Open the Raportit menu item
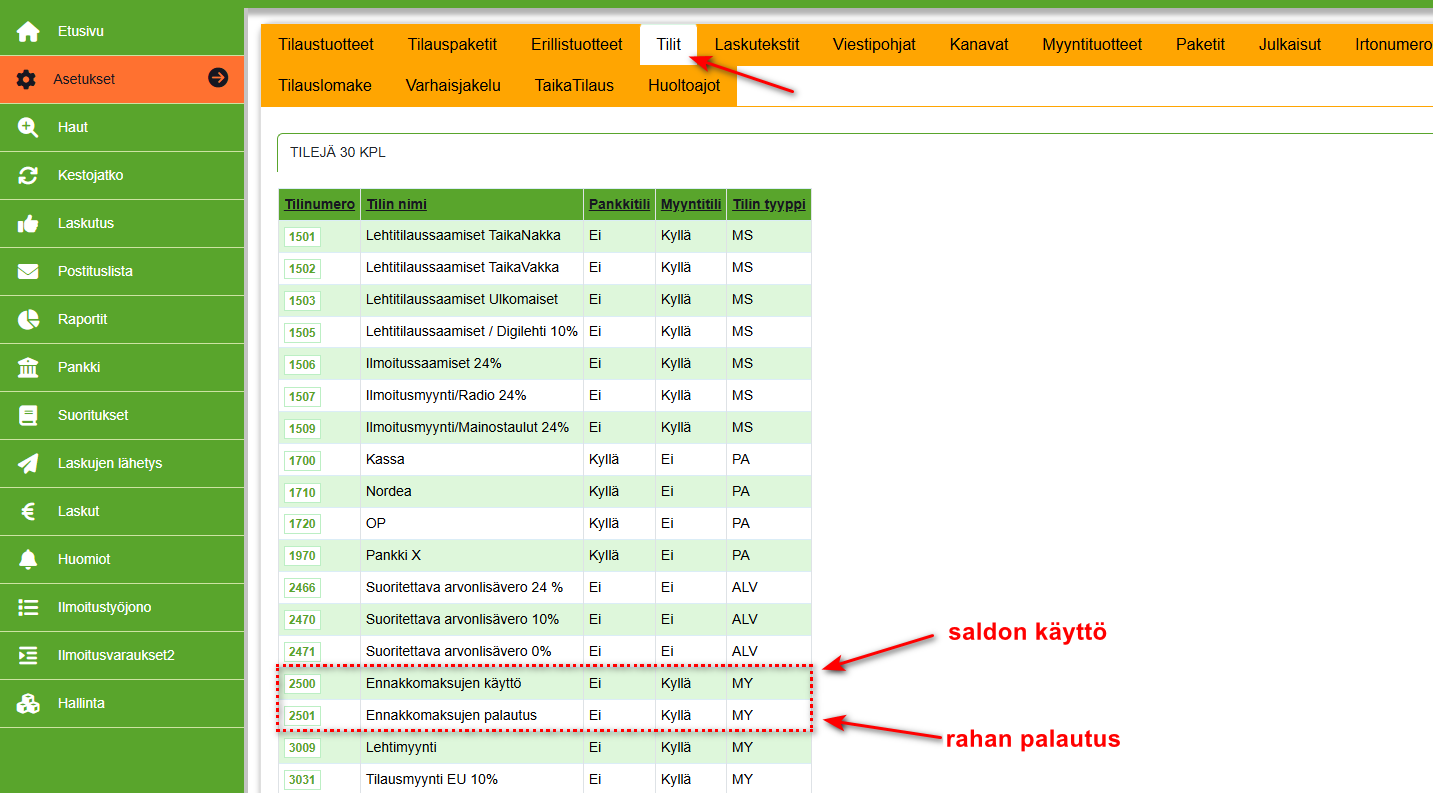This screenshot has height=793, width=1433. 122,319
